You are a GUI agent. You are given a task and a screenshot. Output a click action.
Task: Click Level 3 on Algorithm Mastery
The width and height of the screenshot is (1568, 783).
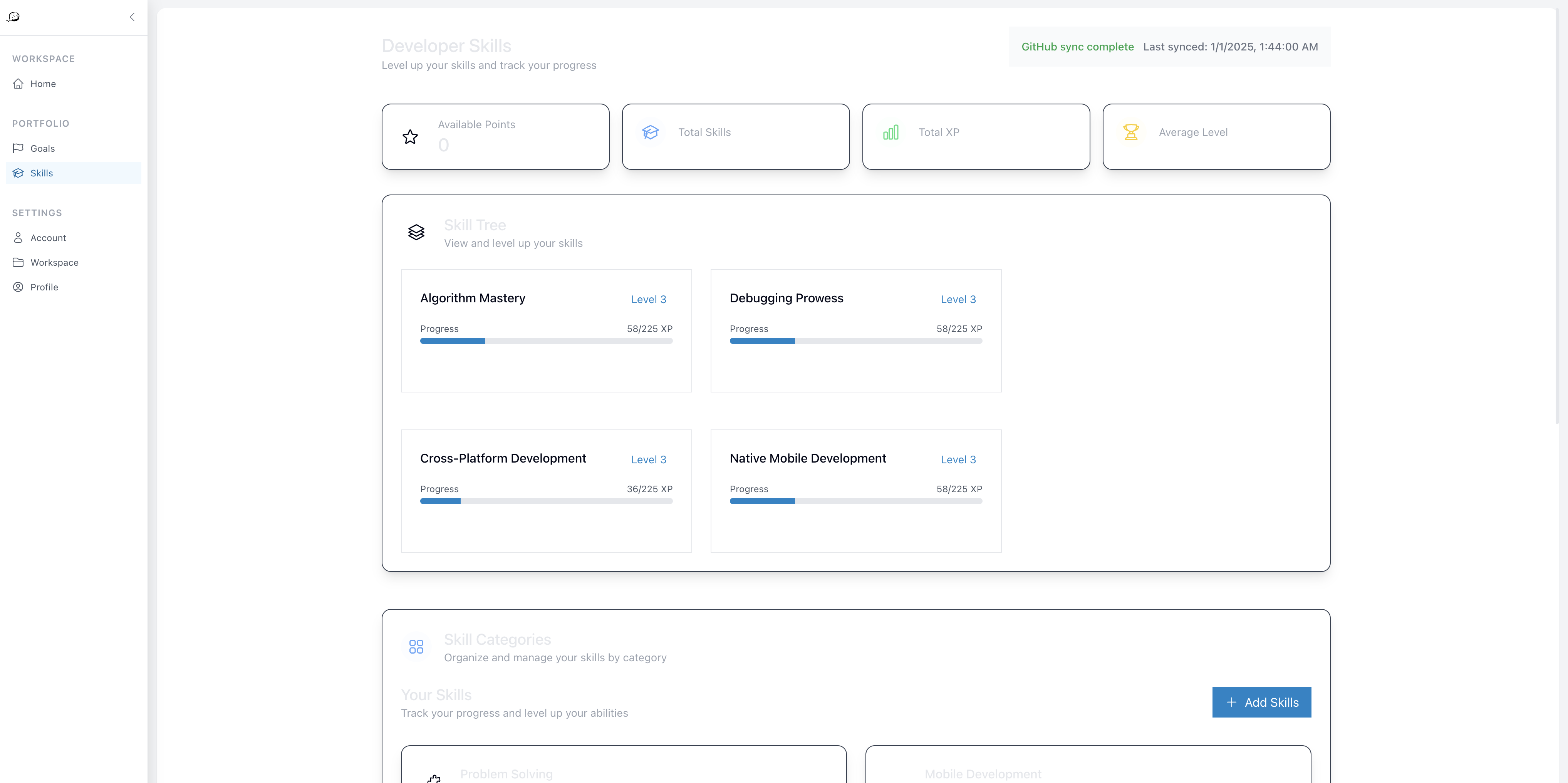648,300
